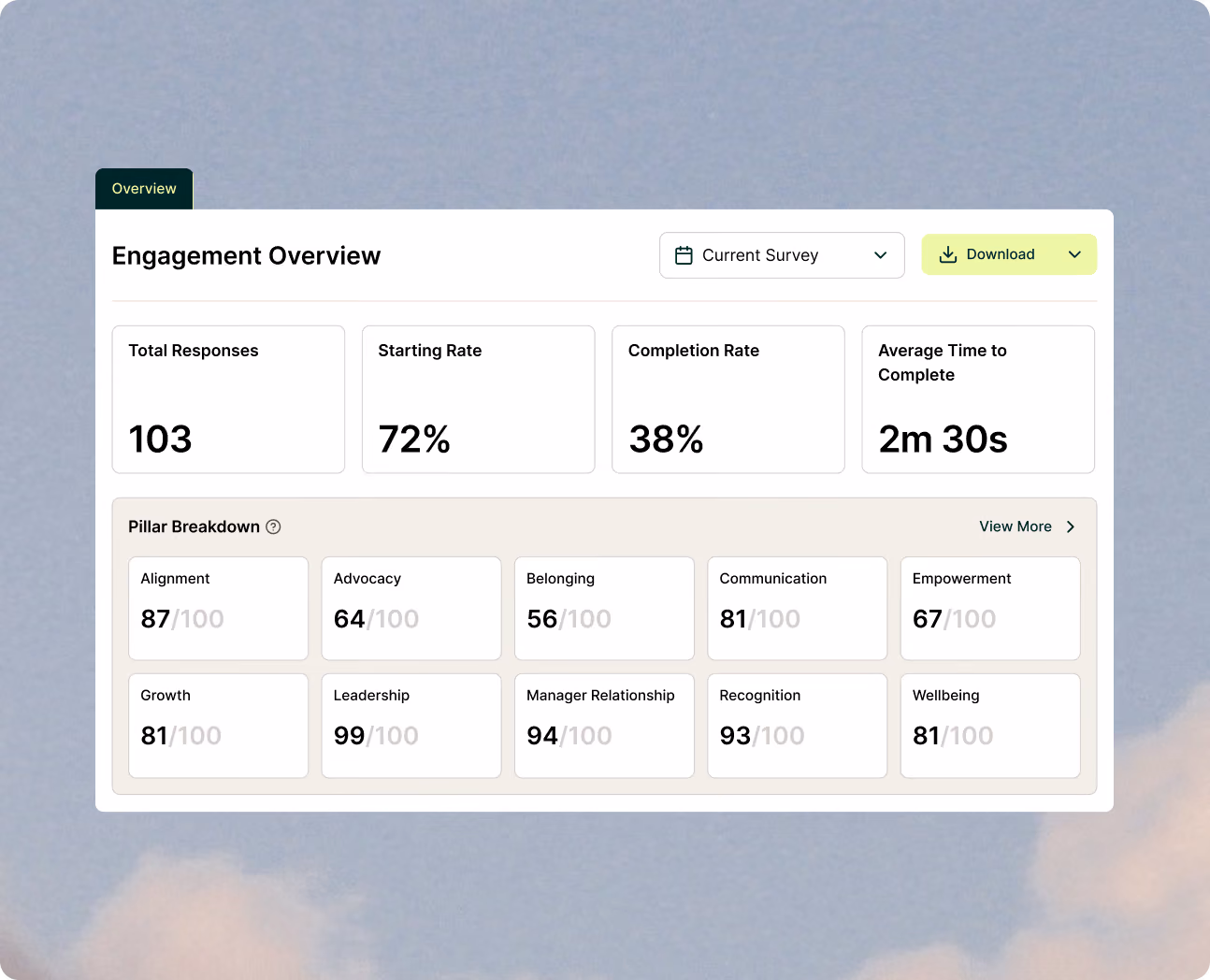Open the Recognition pillar card
The height and width of the screenshot is (980, 1210).
[798, 726]
